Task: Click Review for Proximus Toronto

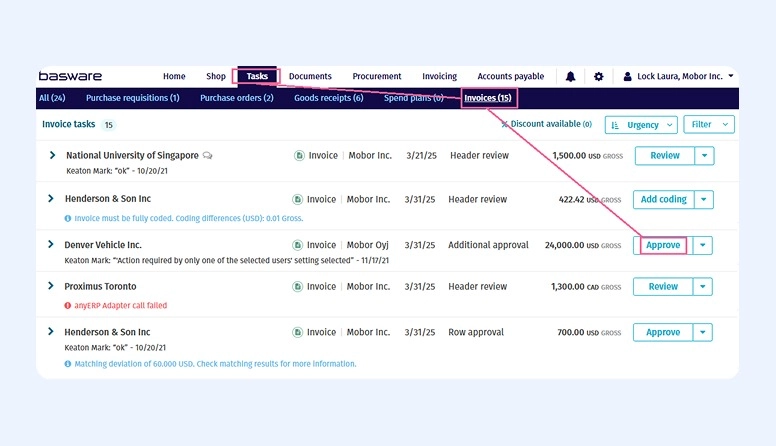Action: click(x=663, y=287)
